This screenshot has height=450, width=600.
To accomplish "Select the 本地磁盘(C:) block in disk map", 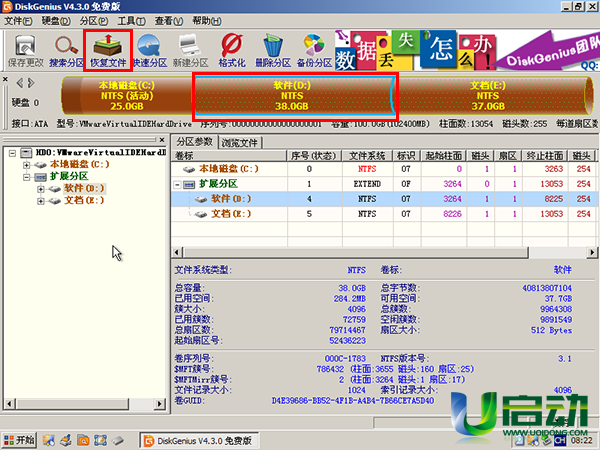I will click(x=127, y=96).
